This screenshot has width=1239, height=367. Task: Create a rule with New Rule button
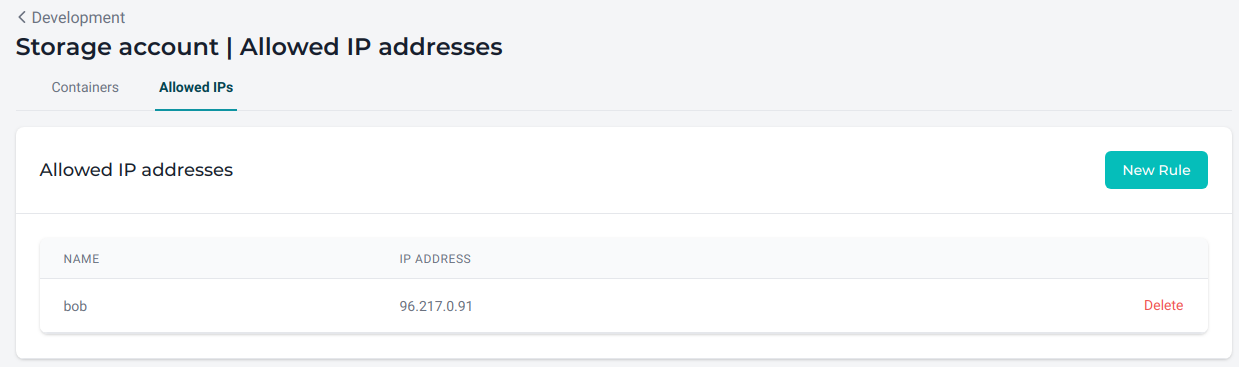(x=1156, y=170)
